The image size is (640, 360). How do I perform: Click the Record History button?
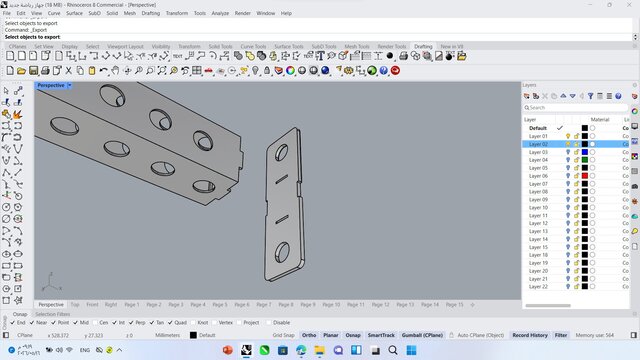530,335
